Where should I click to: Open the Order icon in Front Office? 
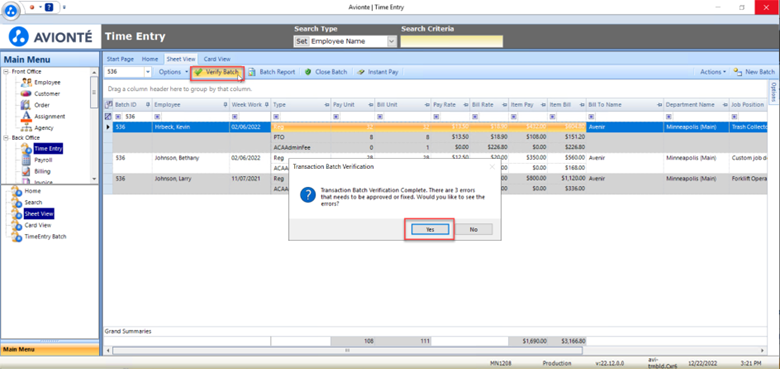tap(26, 105)
